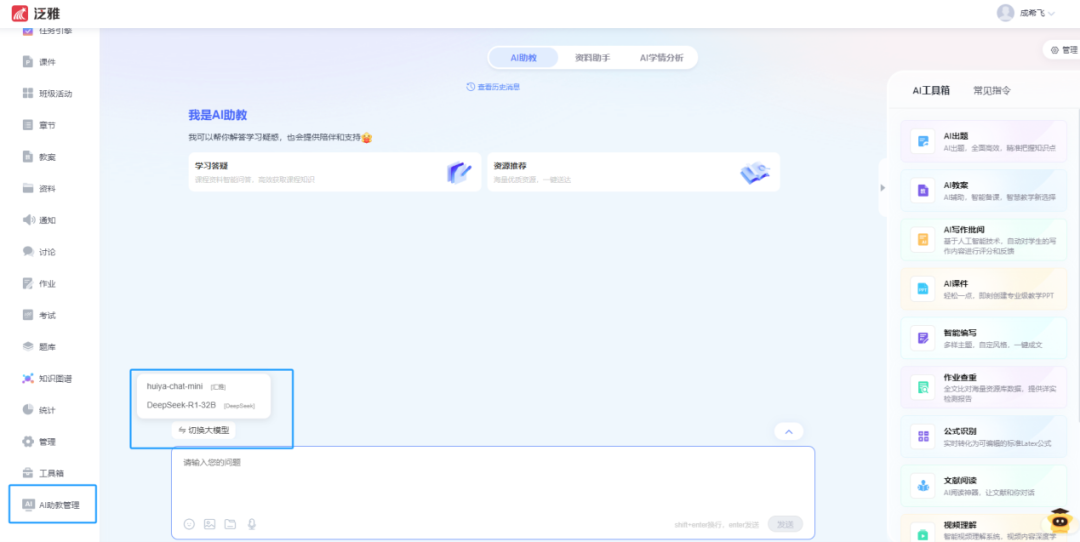This screenshot has height=542, width=1080.
Task: Go to 章节 in the sidebar
Action: pyautogui.click(x=39, y=125)
